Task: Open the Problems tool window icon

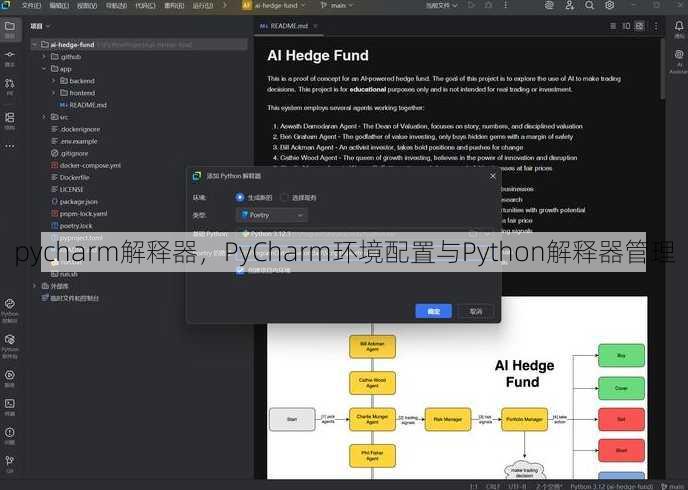Action: coord(10,433)
